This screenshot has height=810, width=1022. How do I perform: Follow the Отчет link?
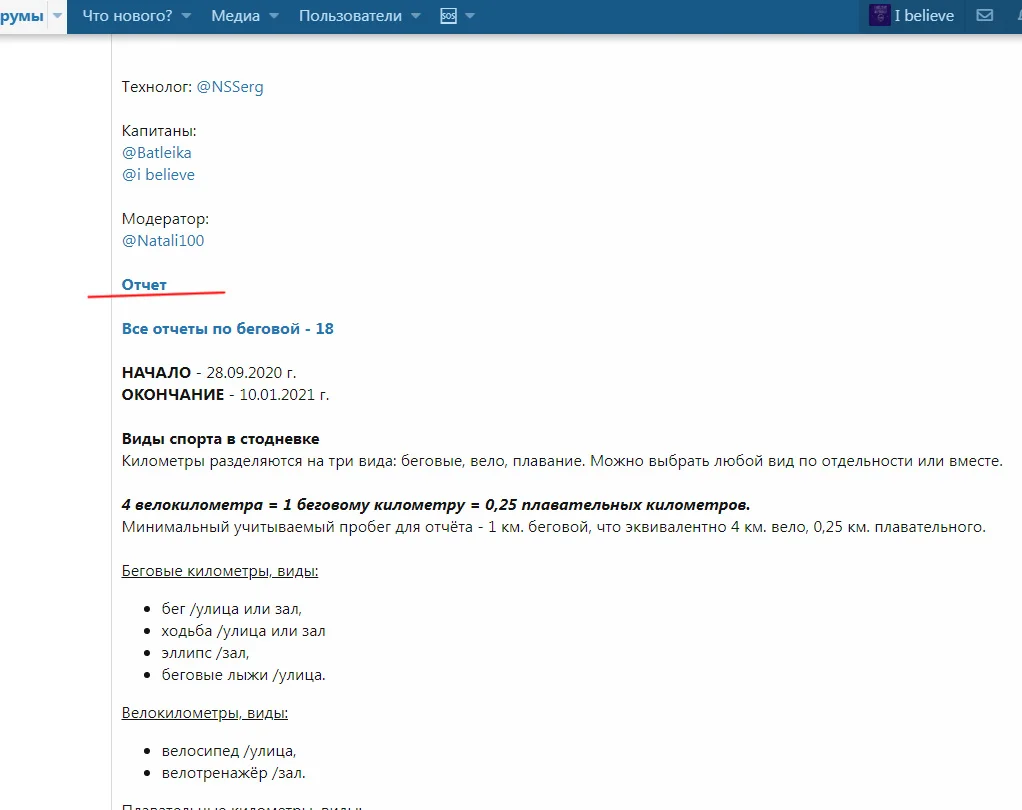click(x=144, y=285)
